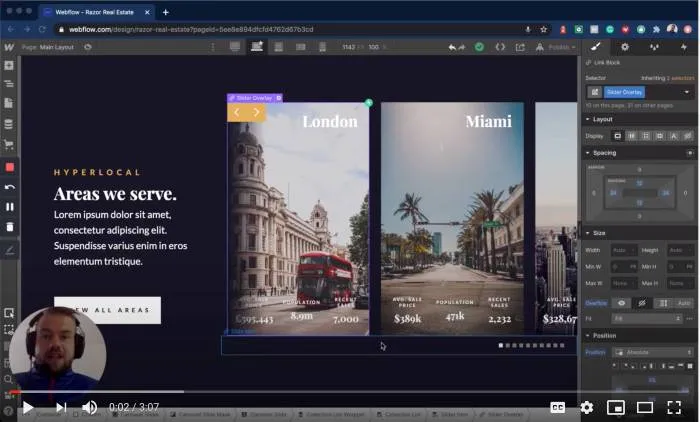Set overflow to scroll

[x=663, y=303]
